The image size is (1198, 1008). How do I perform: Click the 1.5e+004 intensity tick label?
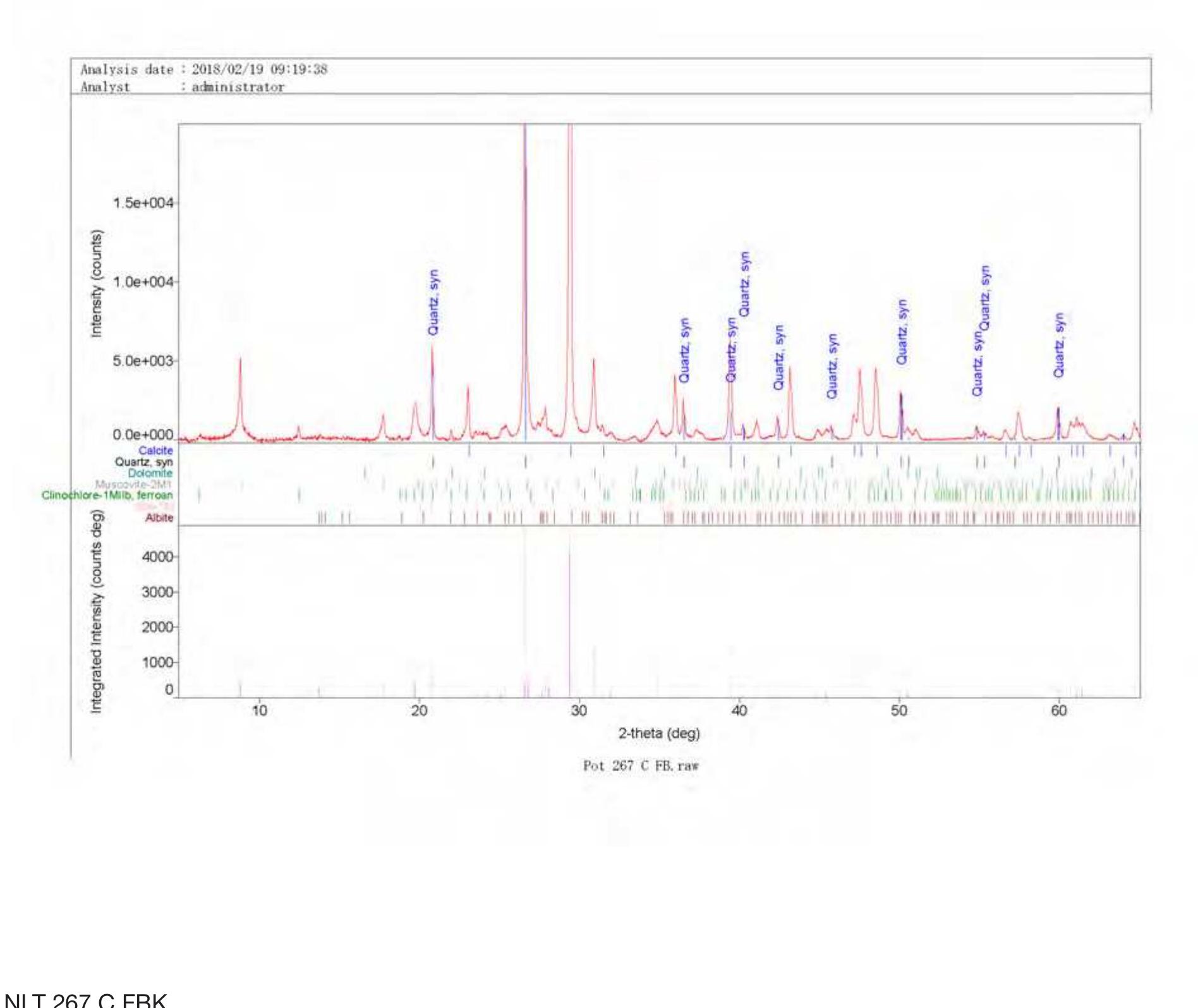point(143,203)
